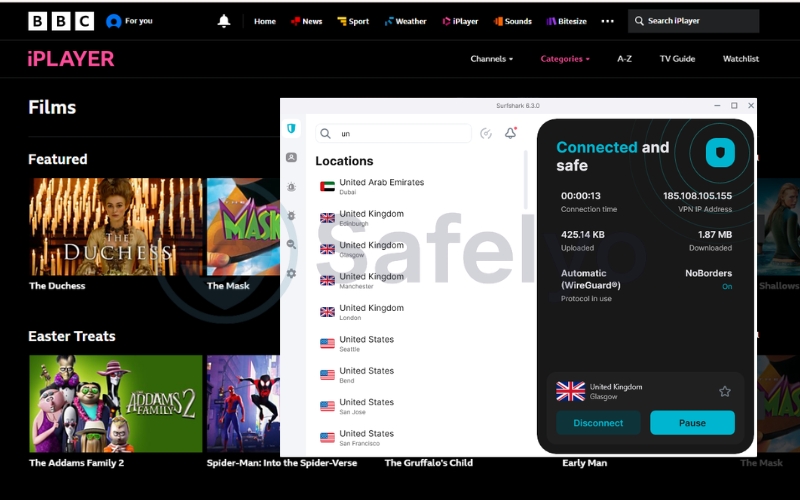
Task: Favorite the United Kingdom Glasgow star icon
Action: [724, 391]
